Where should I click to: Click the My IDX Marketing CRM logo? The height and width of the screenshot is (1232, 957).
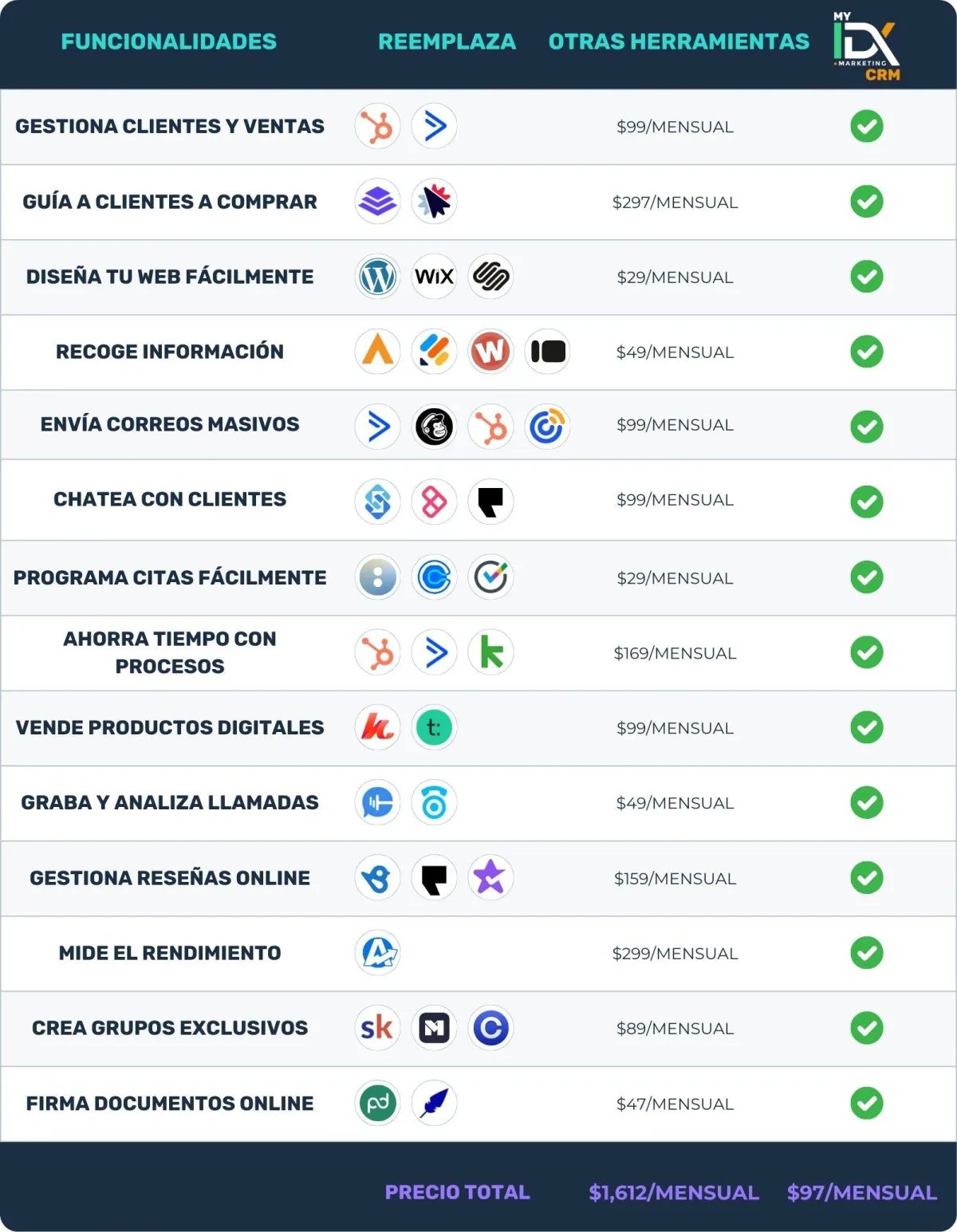pos(867,46)
